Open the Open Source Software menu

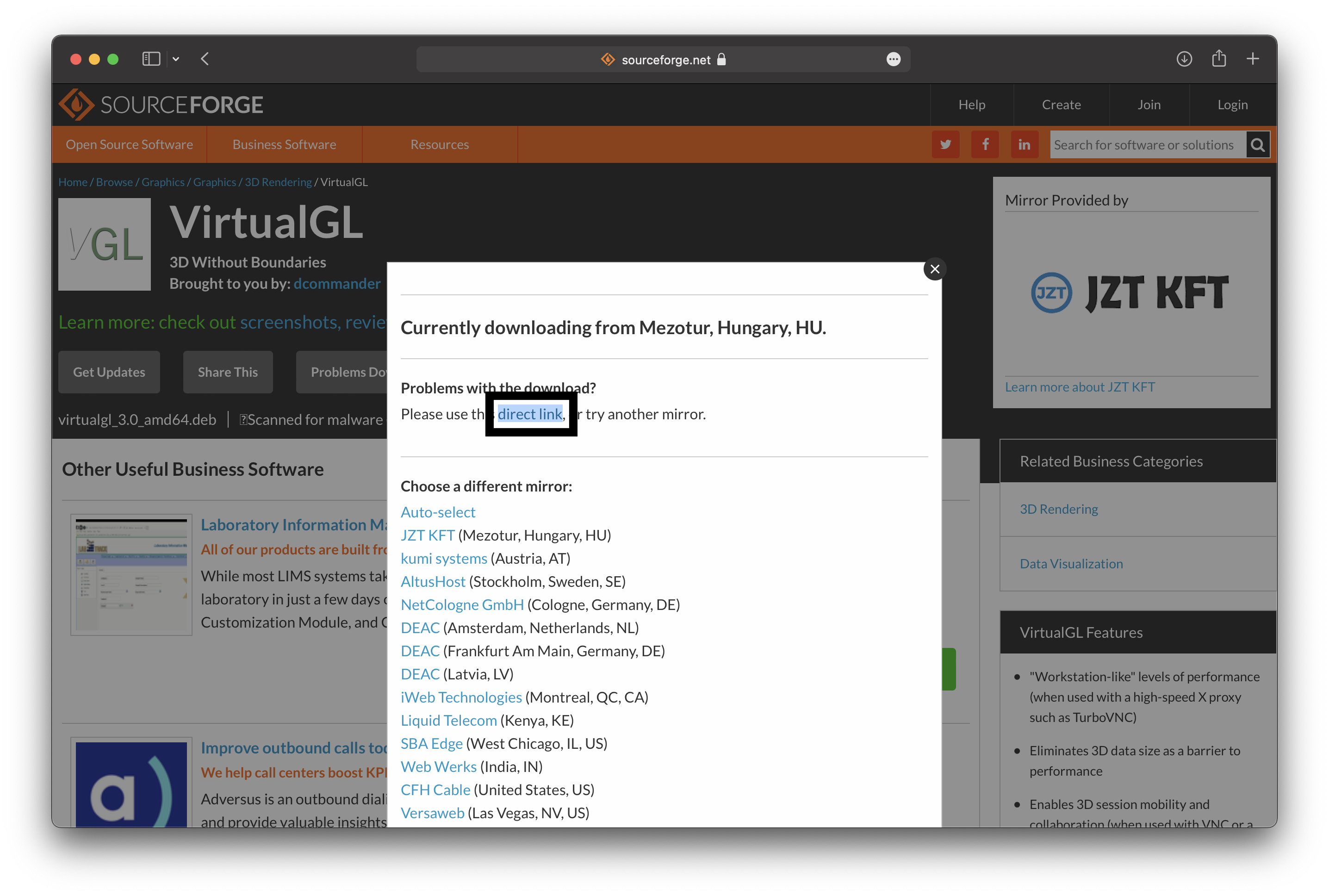click(x=129, y=144)
